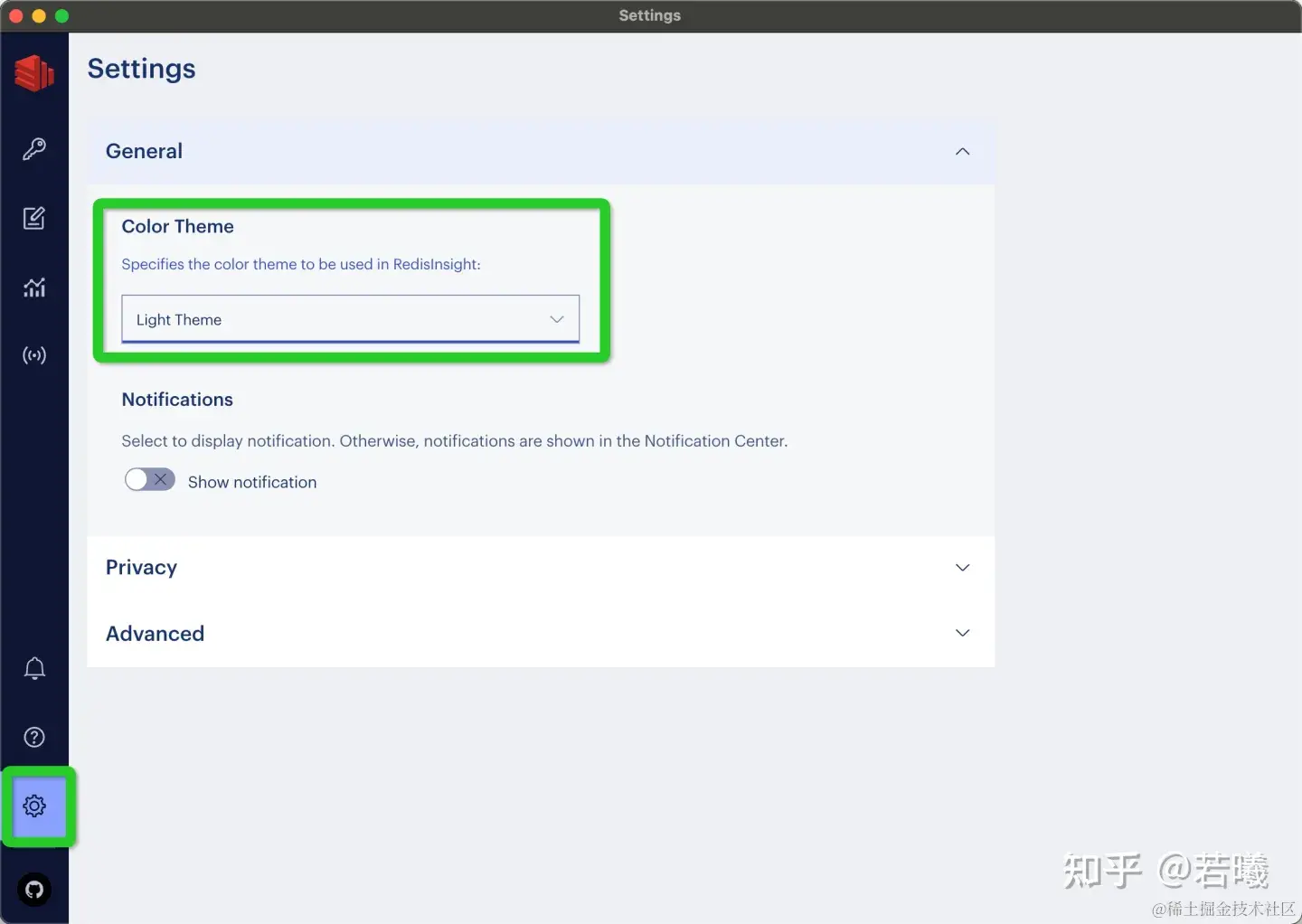Open the Pub/Sub broadcast icon
1302x924 pixels.
[x=34, y=355]
